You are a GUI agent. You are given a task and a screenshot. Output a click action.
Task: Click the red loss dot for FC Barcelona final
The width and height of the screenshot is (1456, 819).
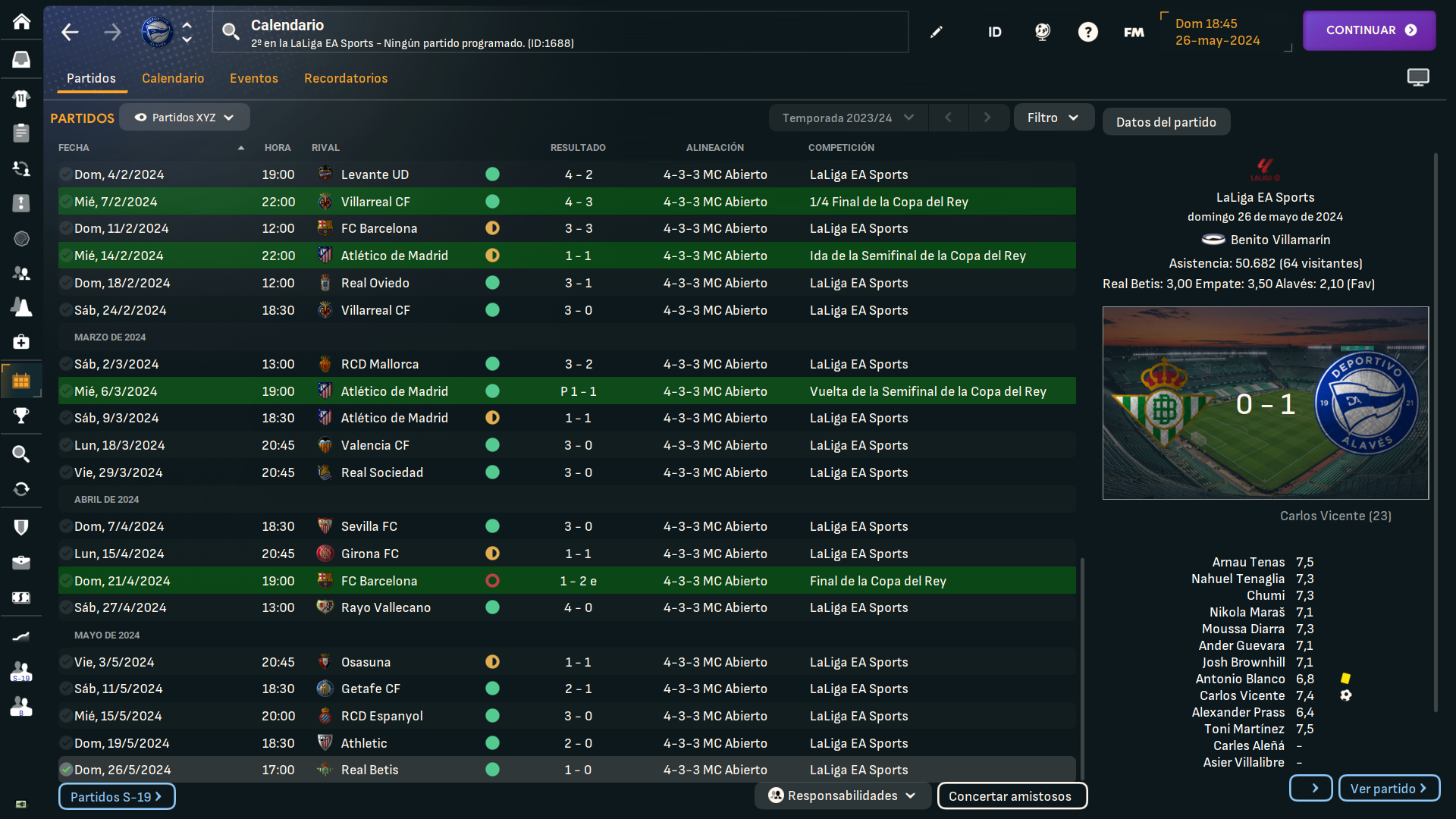(492, 581)
